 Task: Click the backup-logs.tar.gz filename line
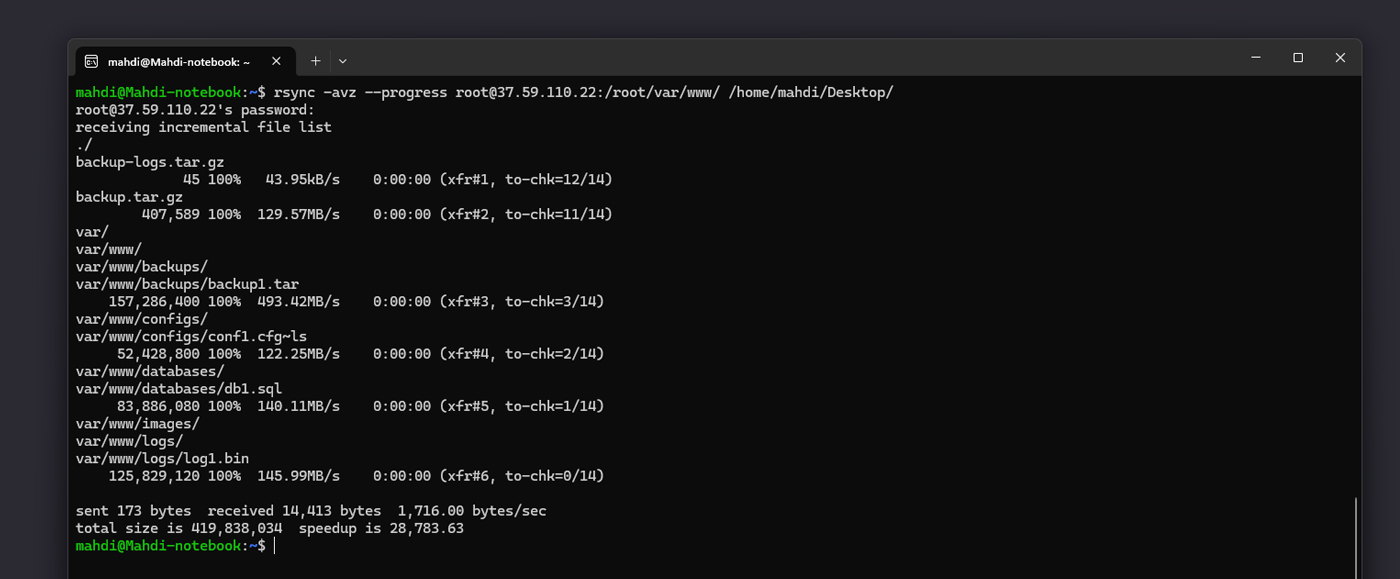pyautogui.click(x=150, y=162)
